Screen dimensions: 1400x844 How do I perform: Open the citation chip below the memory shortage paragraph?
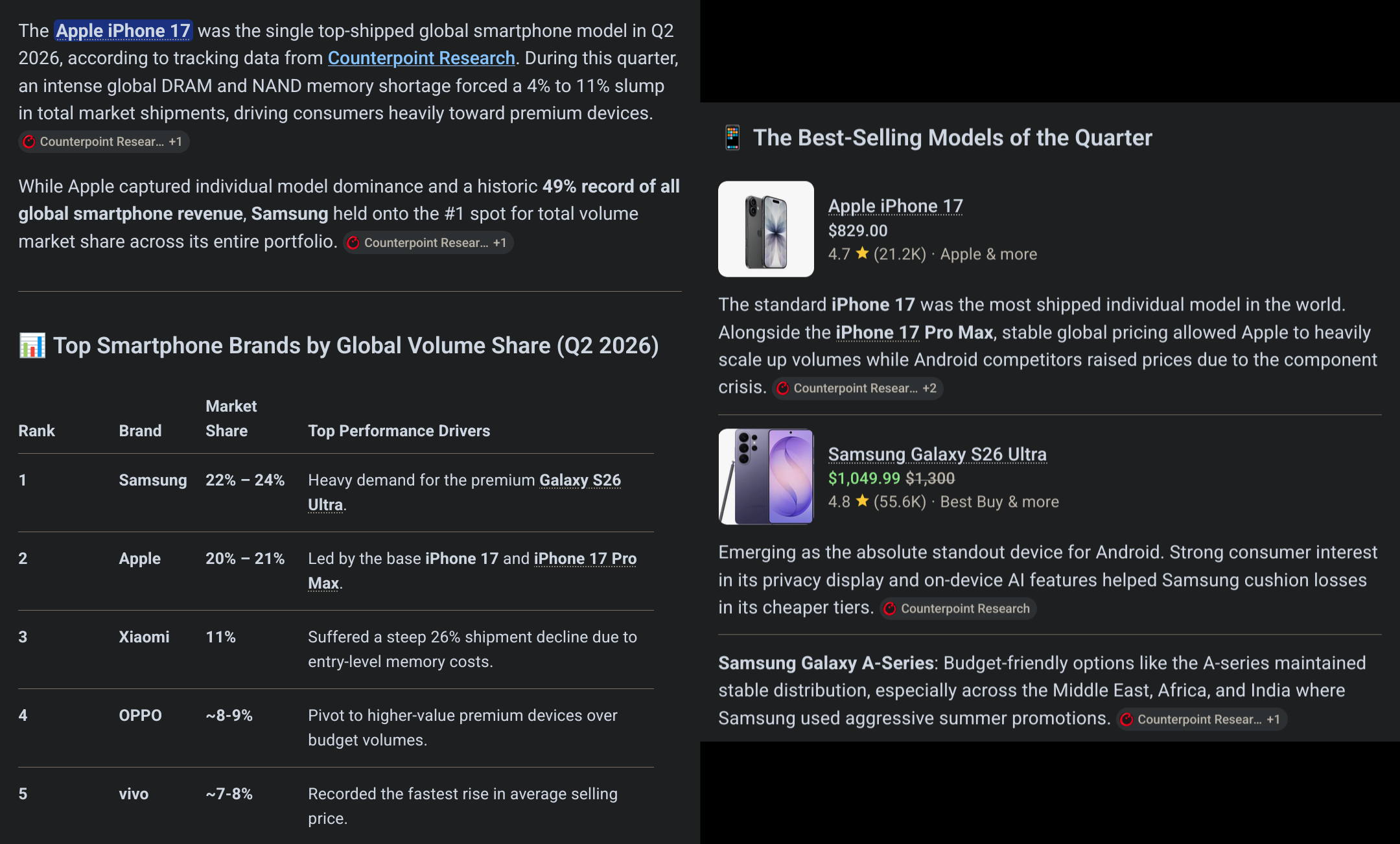[x=104, y=141]
